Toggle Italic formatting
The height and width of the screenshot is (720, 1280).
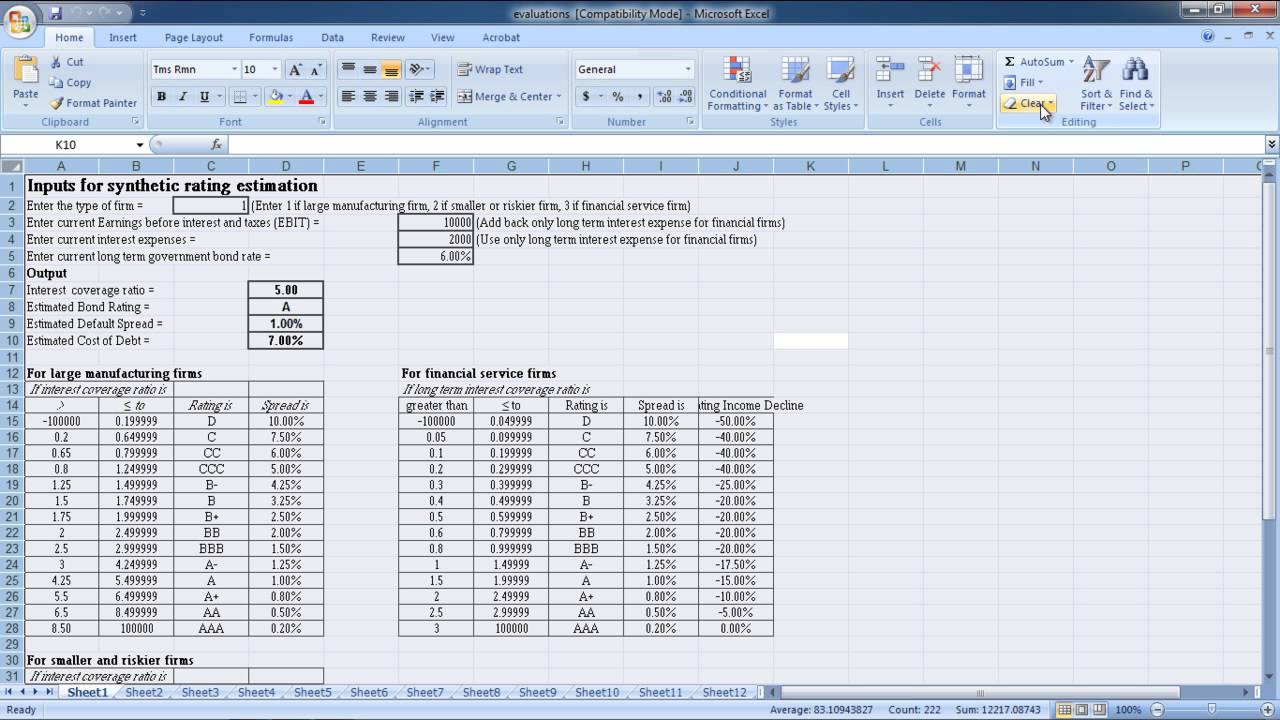(183, 97)
